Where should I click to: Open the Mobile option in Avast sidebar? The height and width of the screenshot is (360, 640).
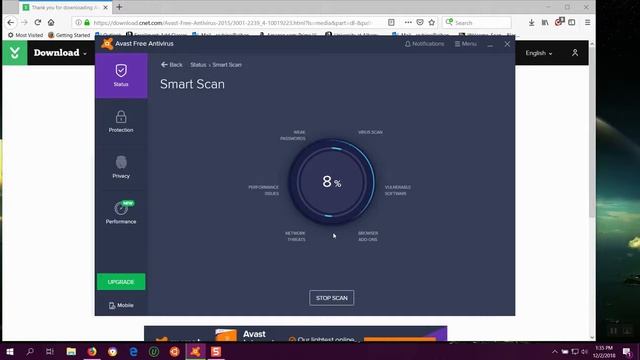tap(121, 305)
